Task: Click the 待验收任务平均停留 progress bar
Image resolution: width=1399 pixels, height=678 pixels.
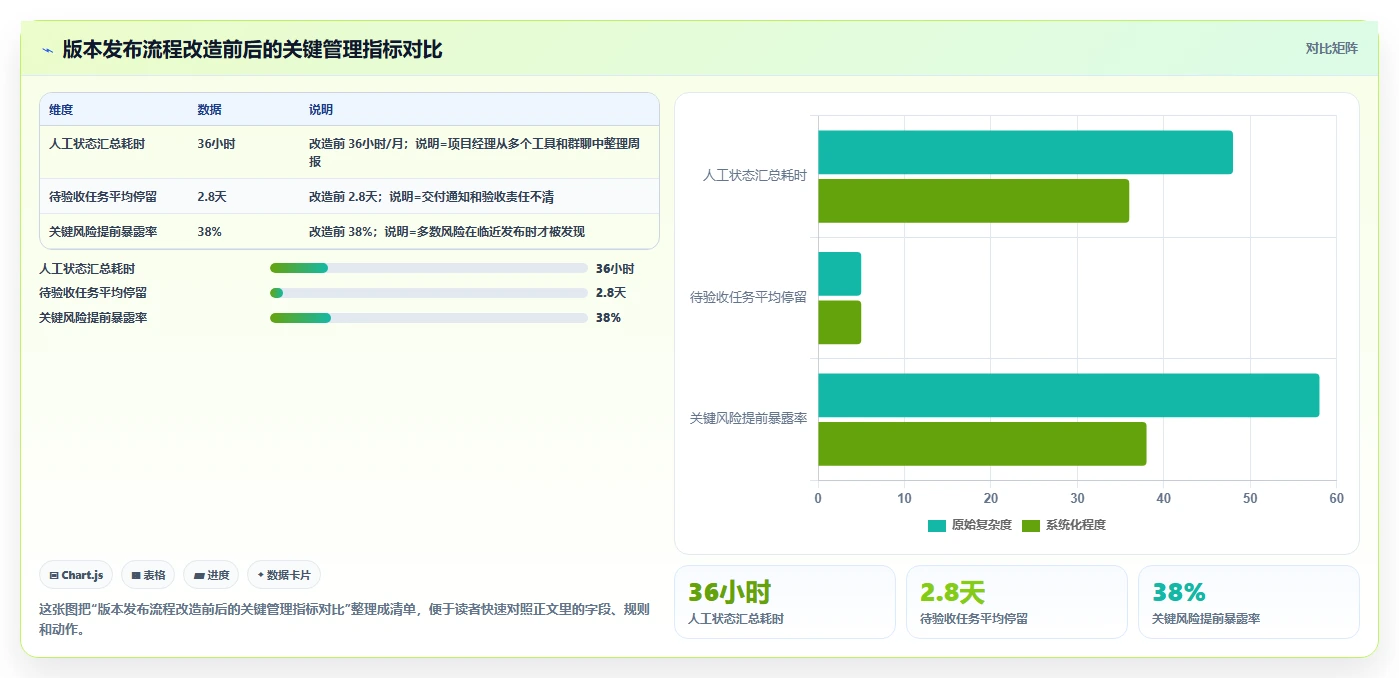Action: [x=428, y=293]
